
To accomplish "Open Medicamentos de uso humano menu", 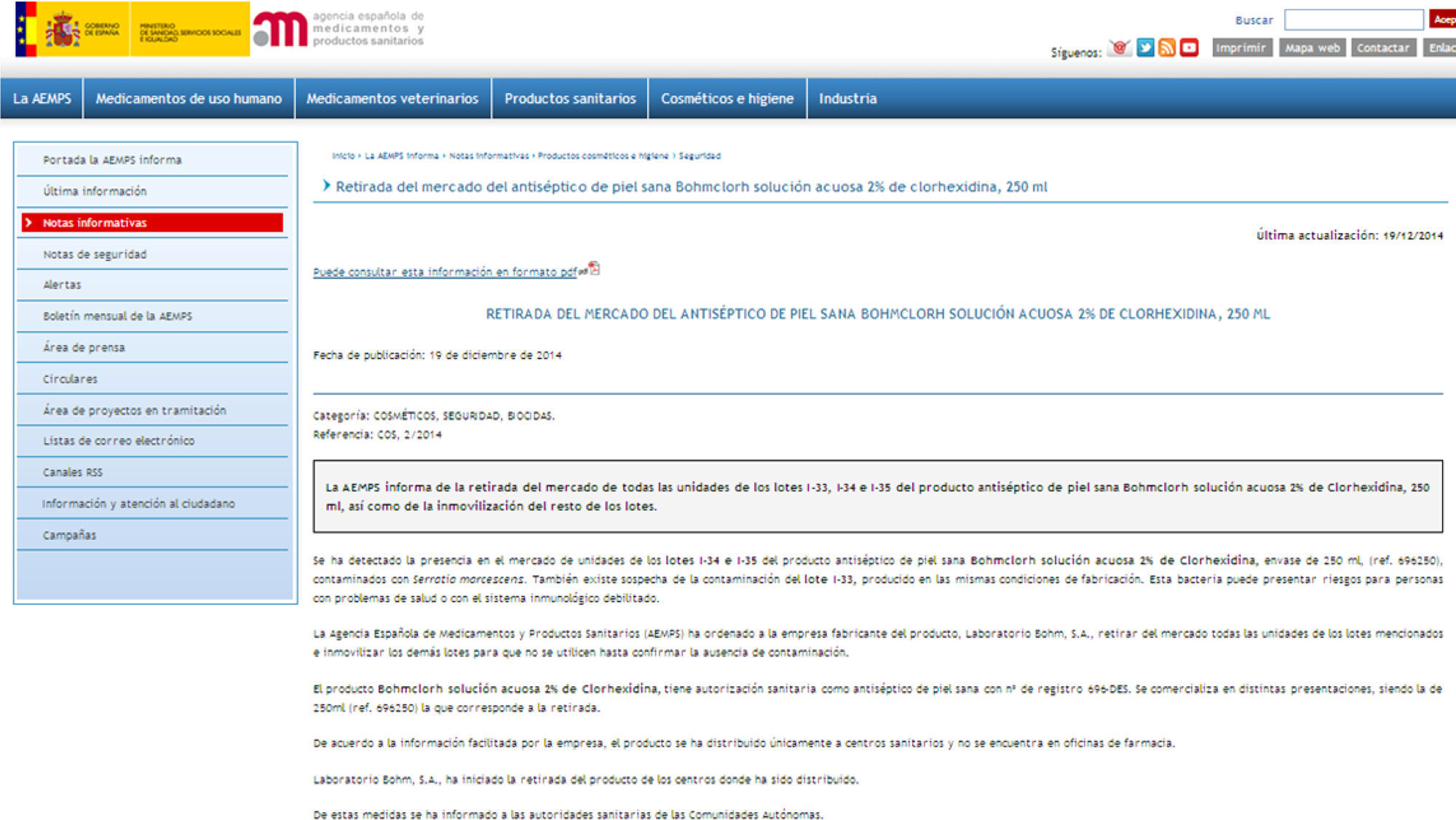I will pos(189,98).
